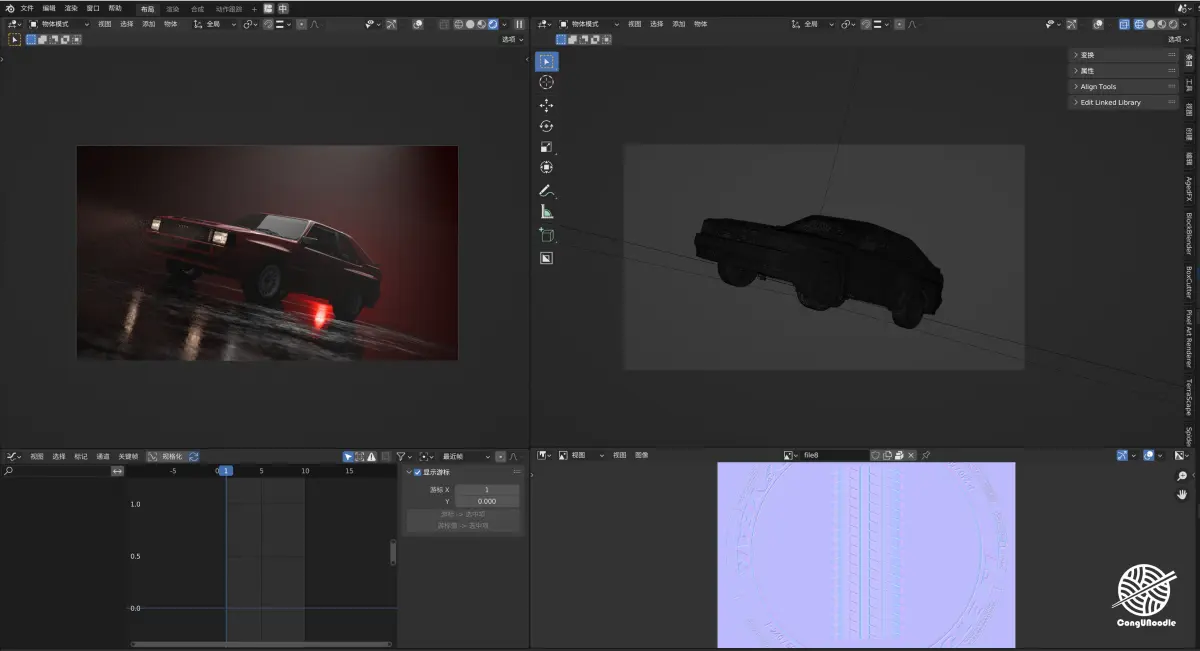Screen dimensions: 1200x651
Task: Toggle overlays in the right viewport
Action: click(x=1097, y=24)
